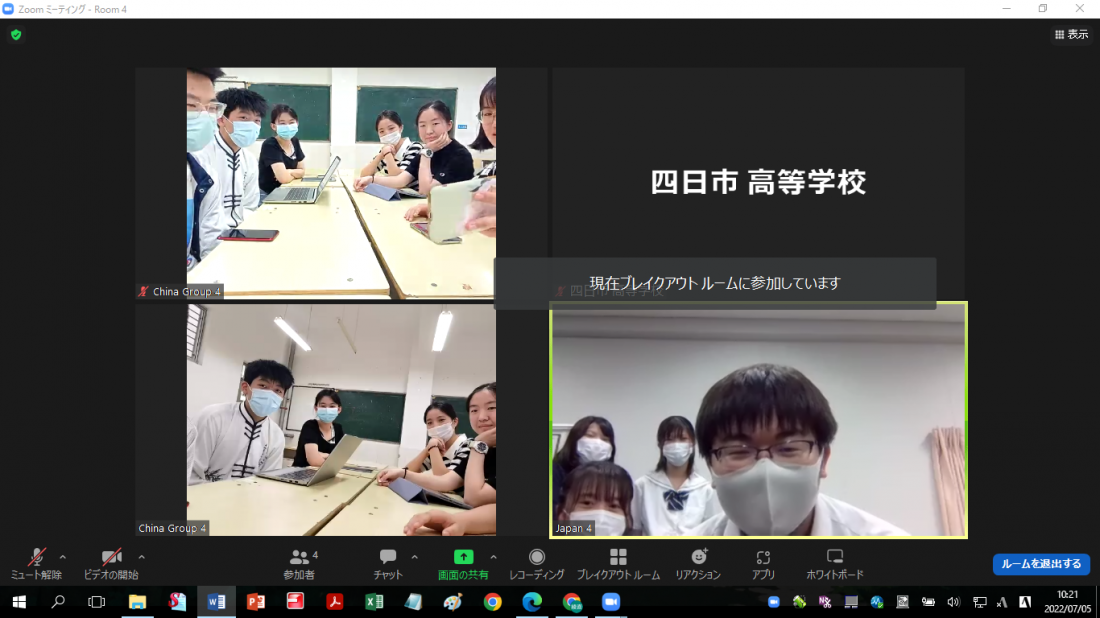Image resolution: width=1100 pixels, height=618 pixels.
Task: Open 表示 view layout menu
Action: (1071, 34)
